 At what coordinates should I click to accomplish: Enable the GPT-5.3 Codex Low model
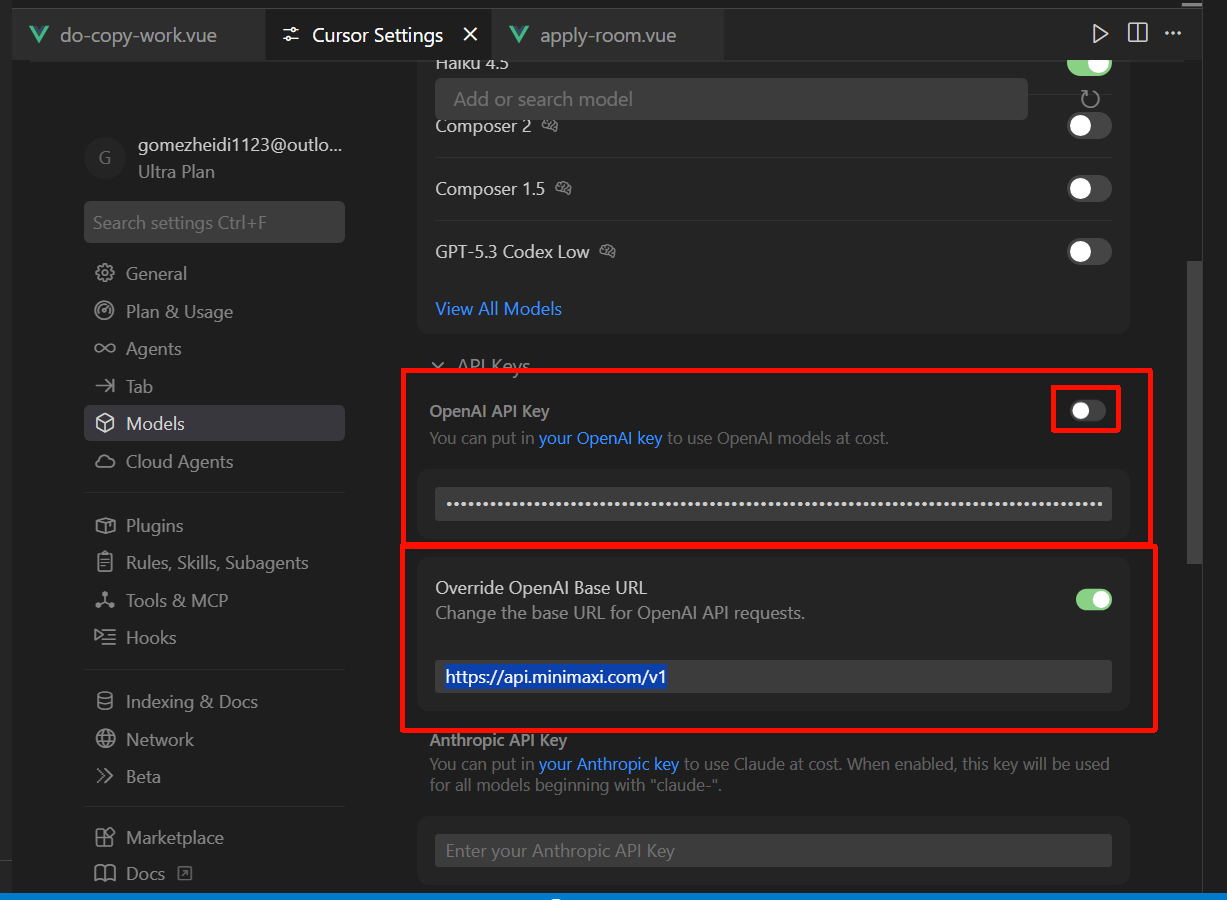(x=1089, y=251)
